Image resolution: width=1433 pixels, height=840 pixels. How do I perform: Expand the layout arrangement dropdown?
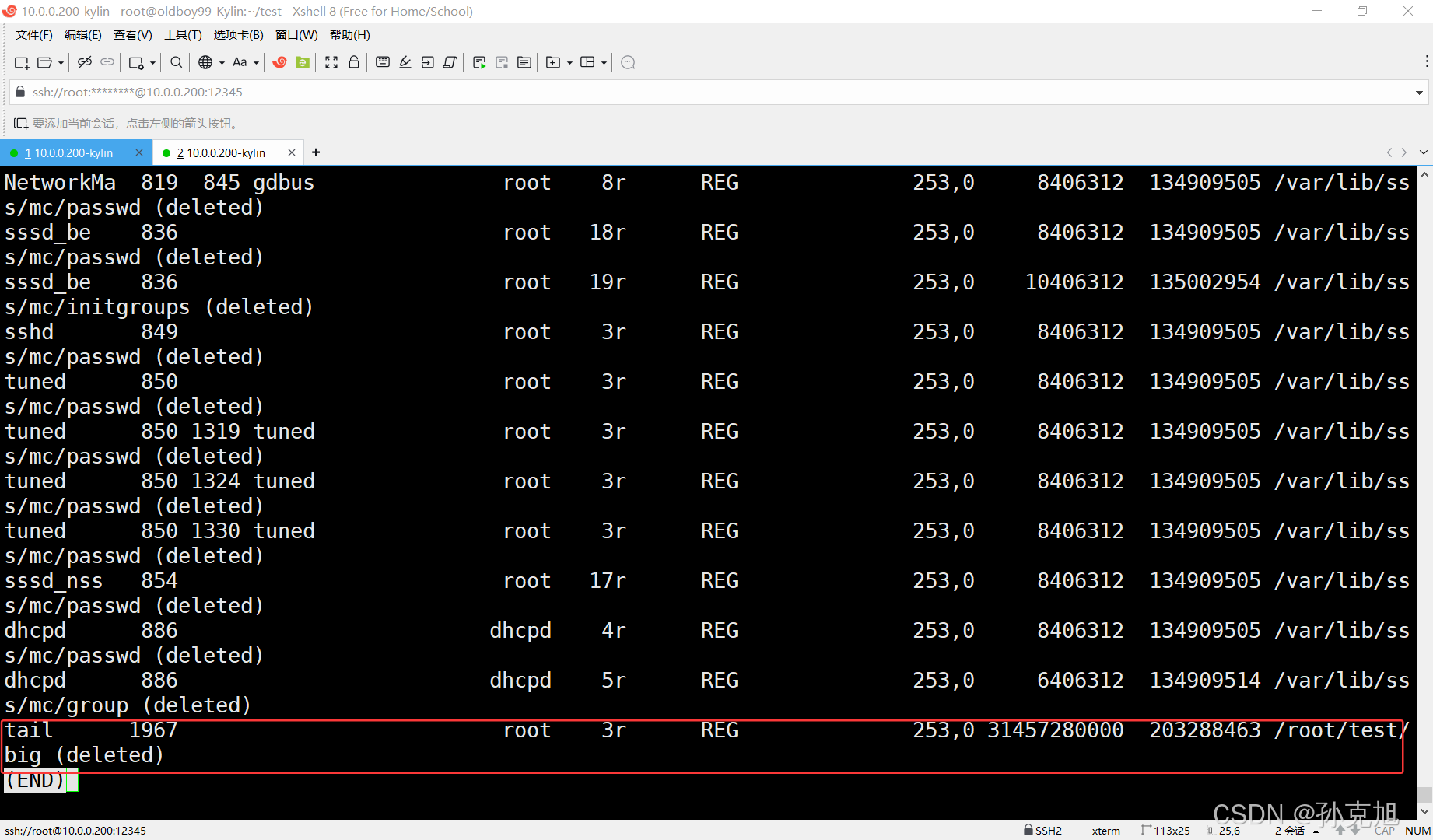(604, 63)
